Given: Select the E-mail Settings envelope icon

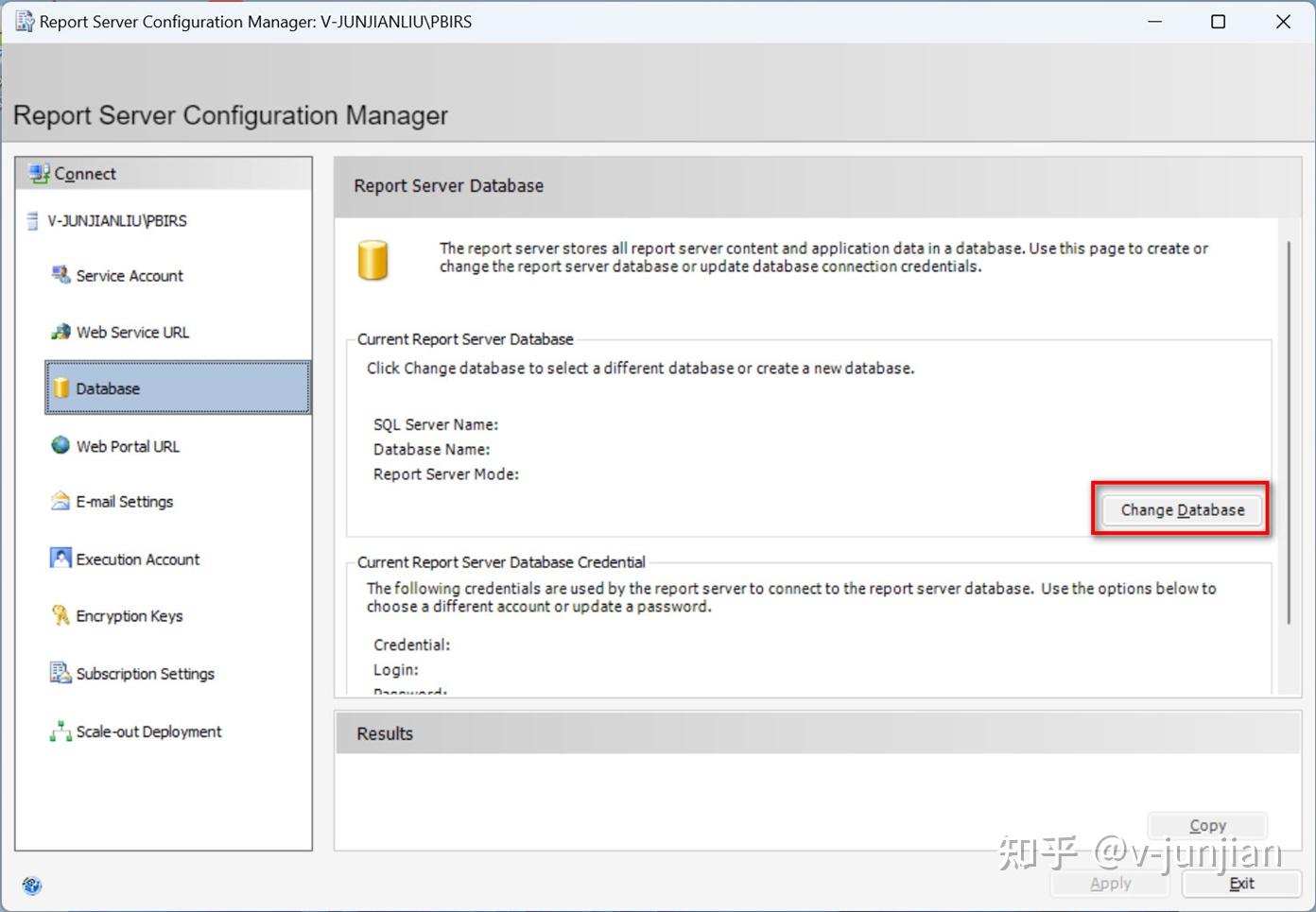Looking at the screenshot, I should click(x=60, y=501).
